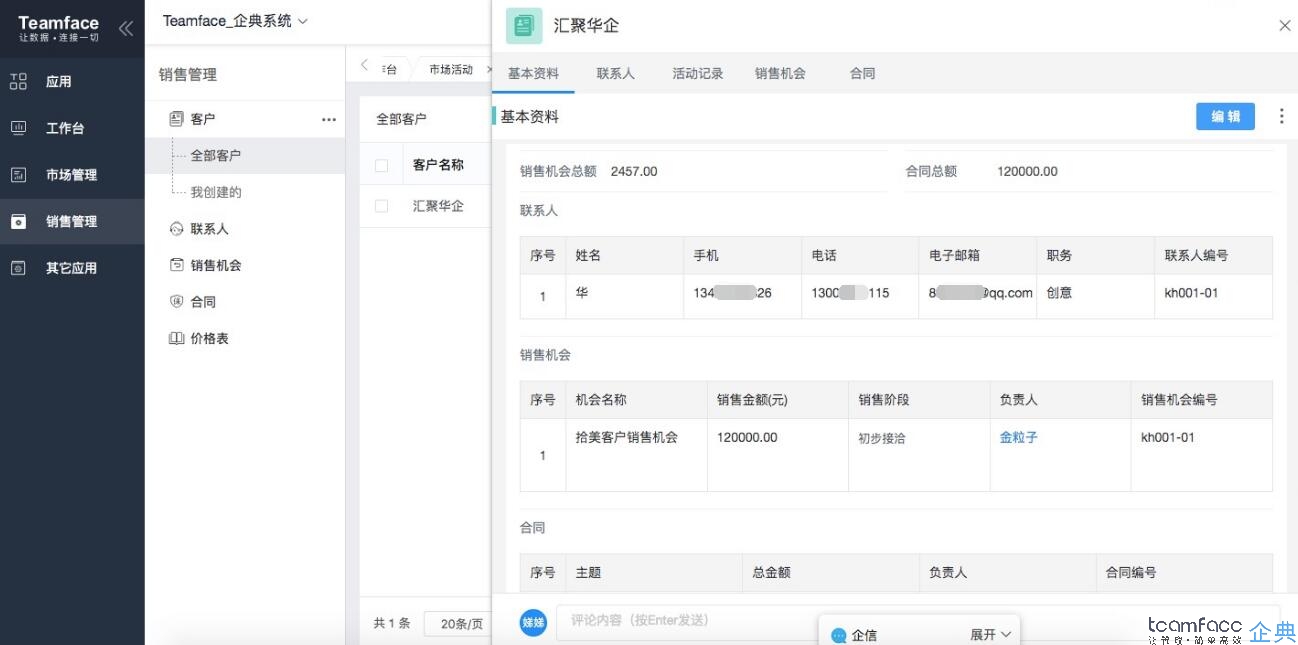Switch to the 活动记录 tab

click(x=697, y=74)
